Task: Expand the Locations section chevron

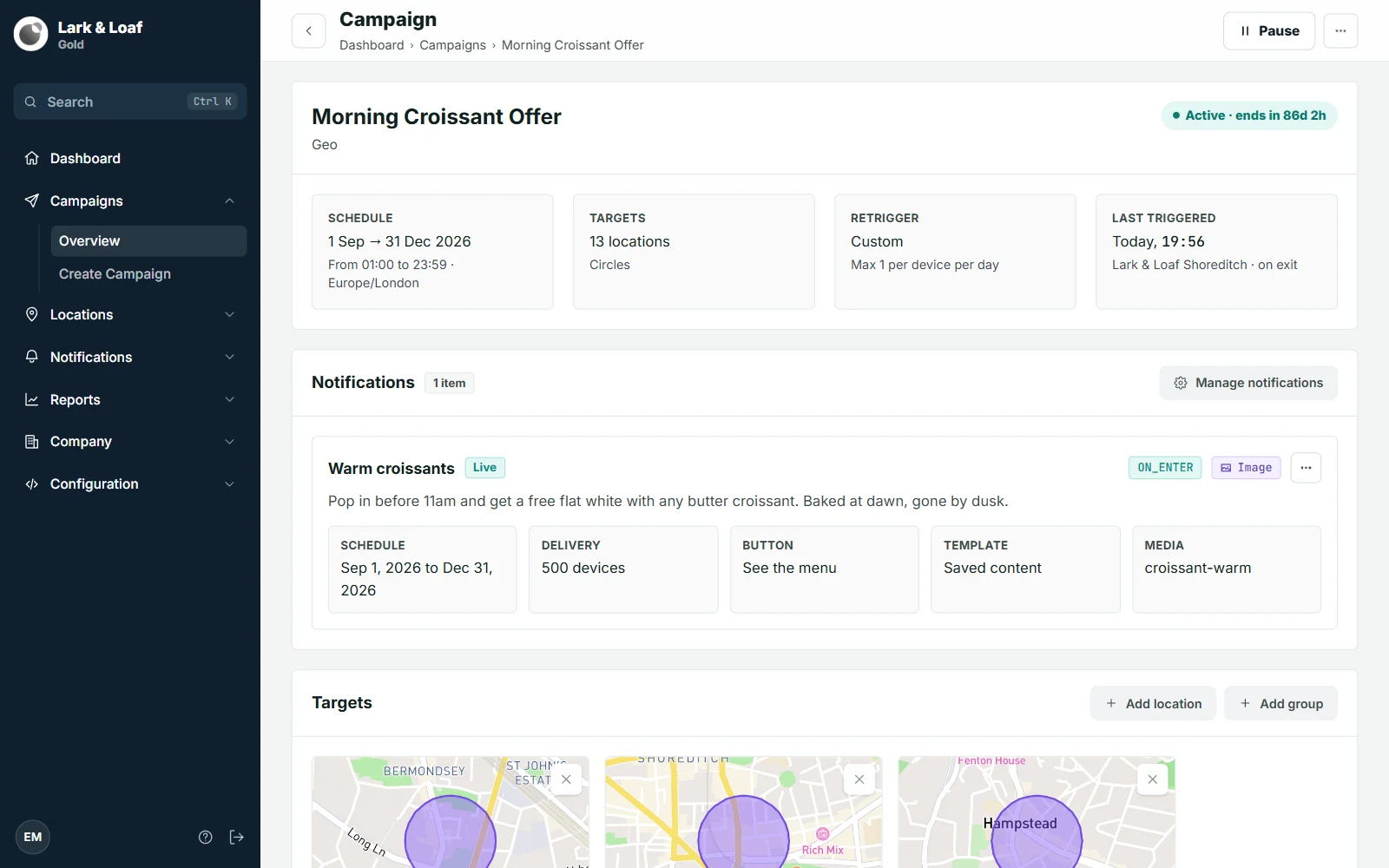Action: [230, 314]
